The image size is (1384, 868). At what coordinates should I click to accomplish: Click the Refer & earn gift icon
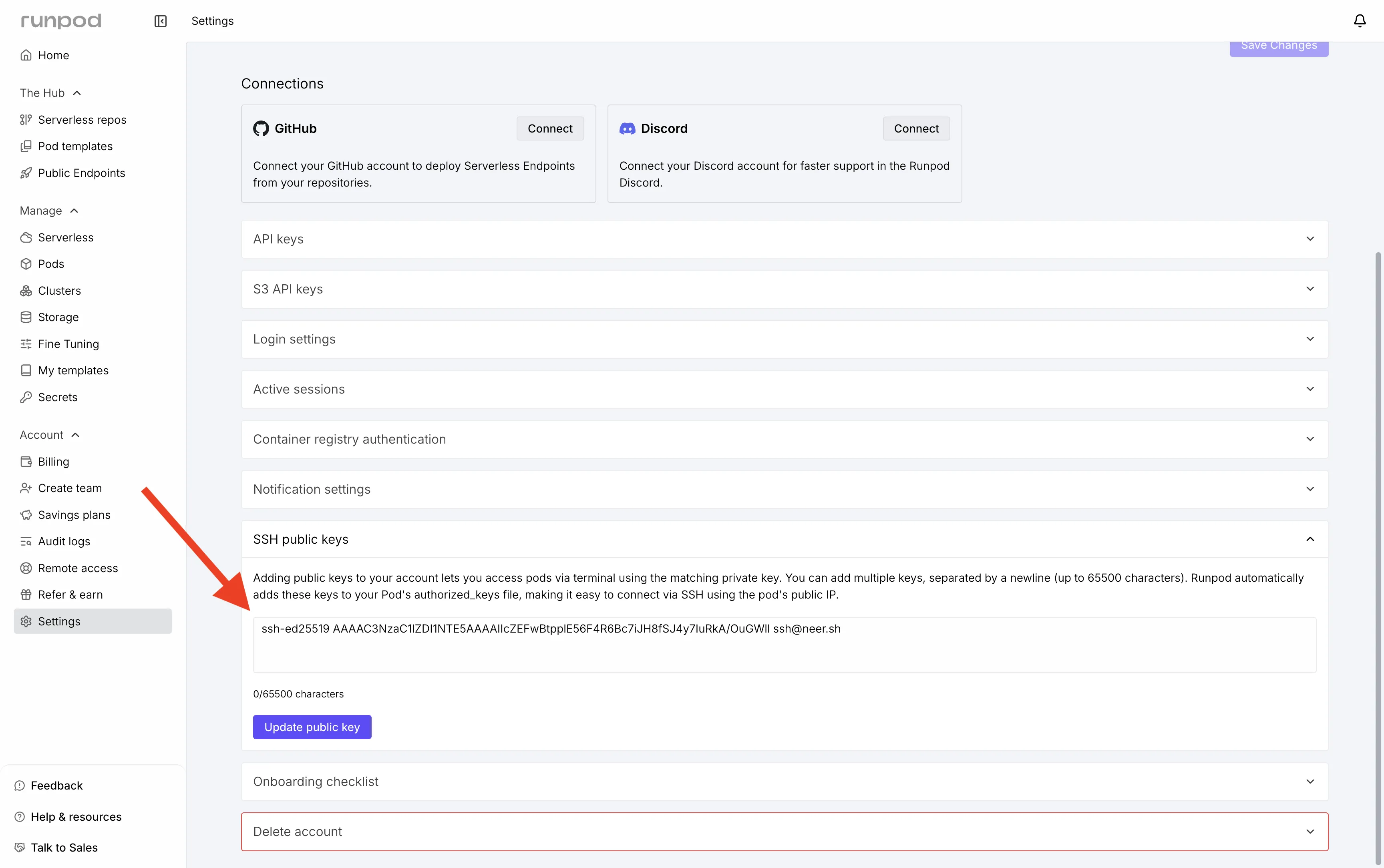coord(26,595)
